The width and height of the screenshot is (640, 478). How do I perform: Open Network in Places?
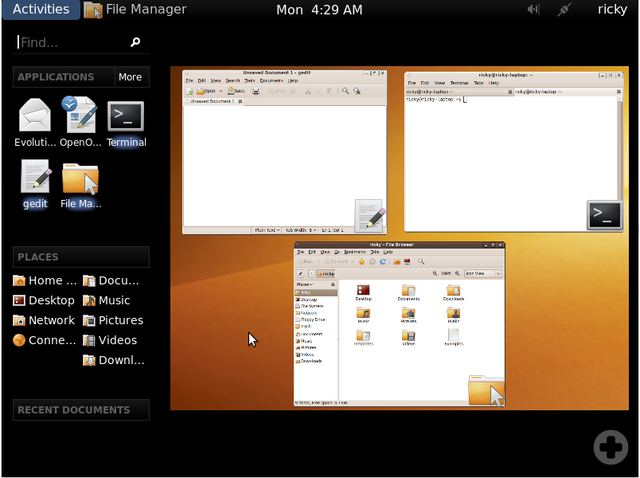pos(44,320)
